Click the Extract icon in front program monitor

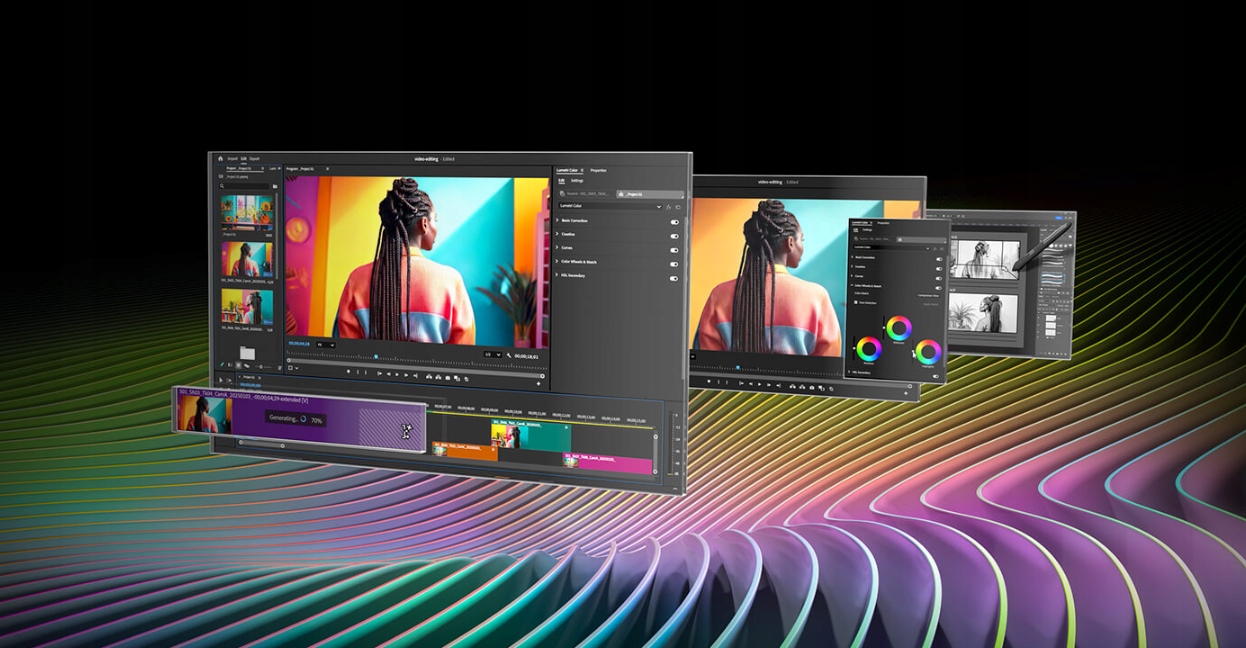tap(440, 376)
